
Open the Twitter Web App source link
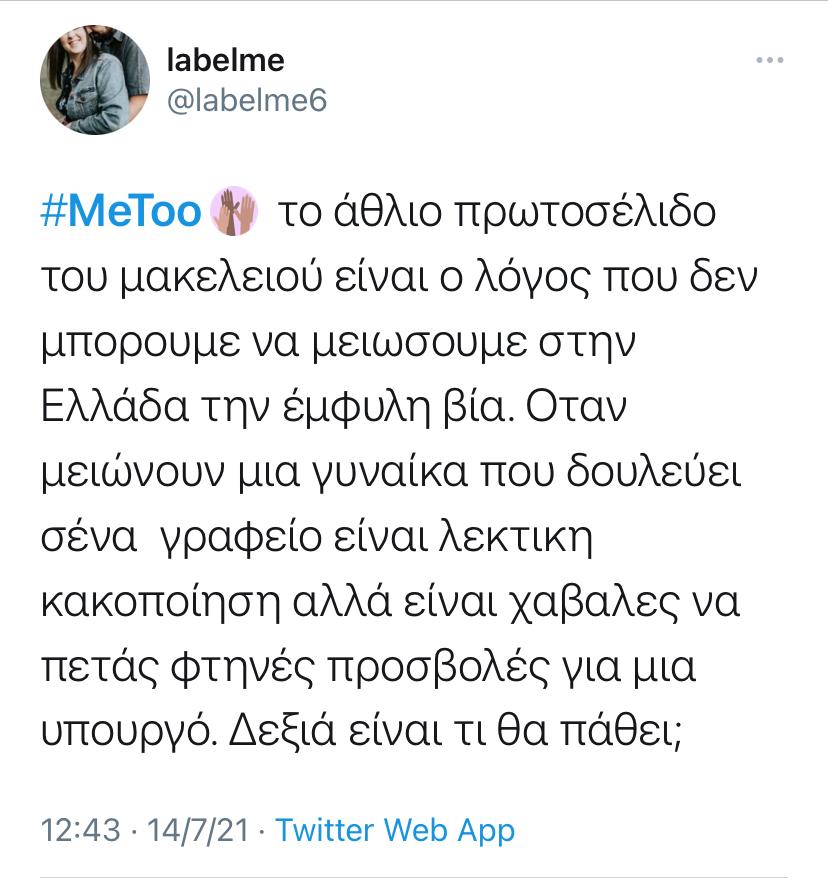[395, 830]
